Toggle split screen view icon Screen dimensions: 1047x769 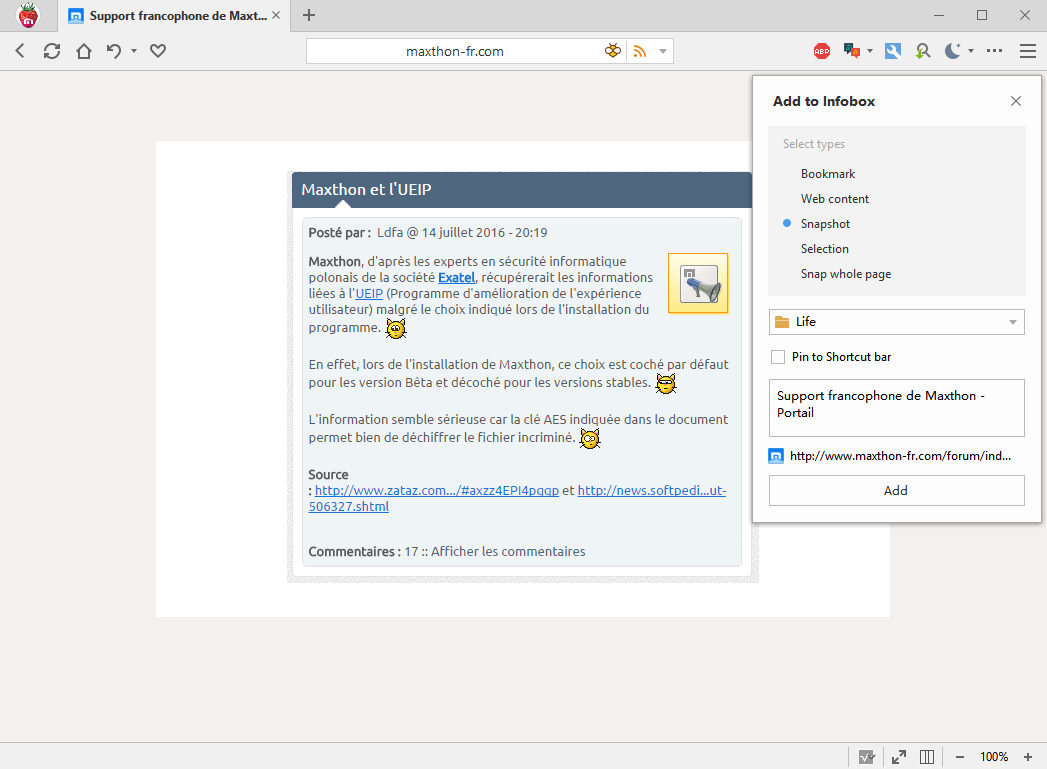click(x=927, y=757)
